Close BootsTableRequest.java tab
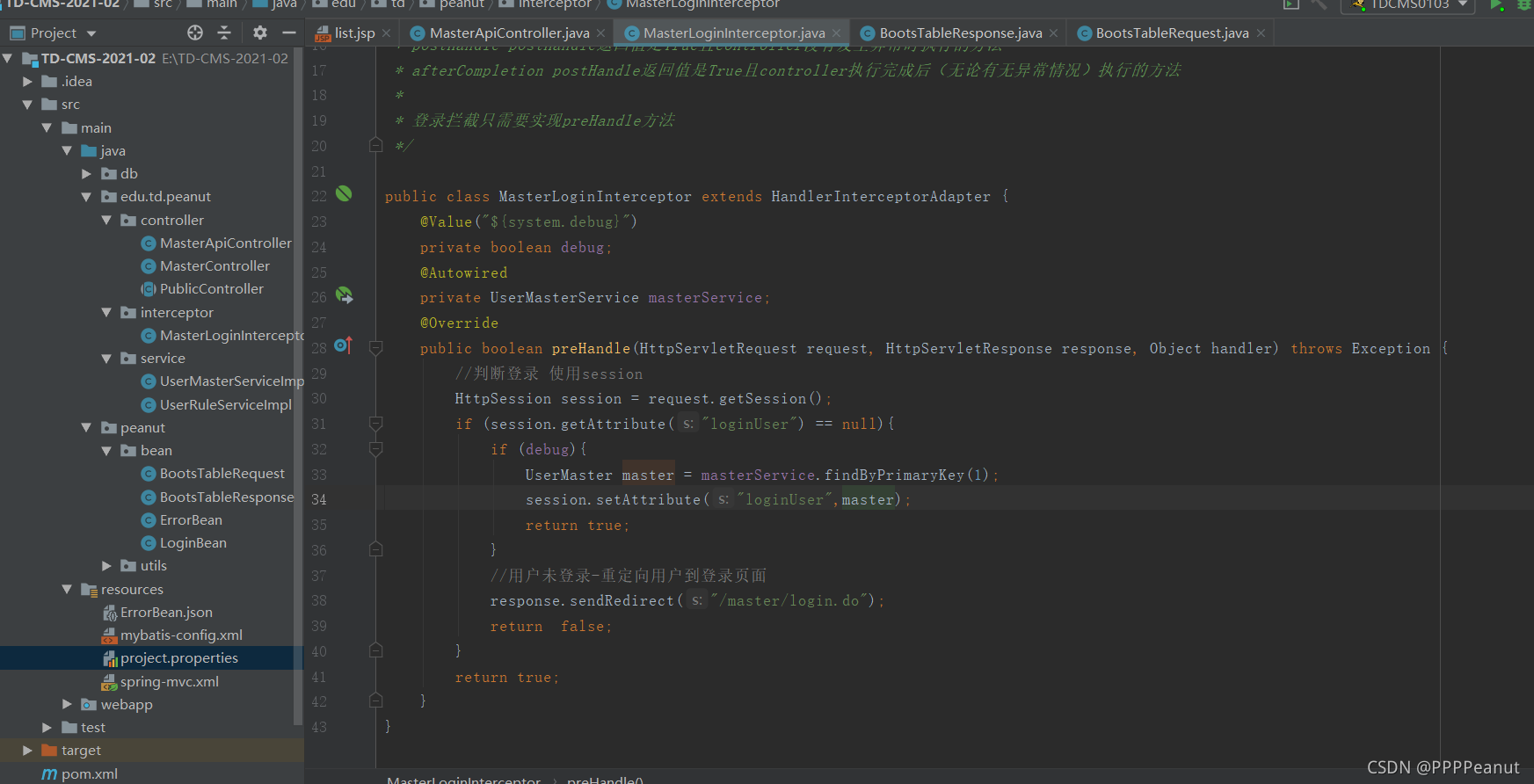 pyautogui.click(x=1261, y=33)
